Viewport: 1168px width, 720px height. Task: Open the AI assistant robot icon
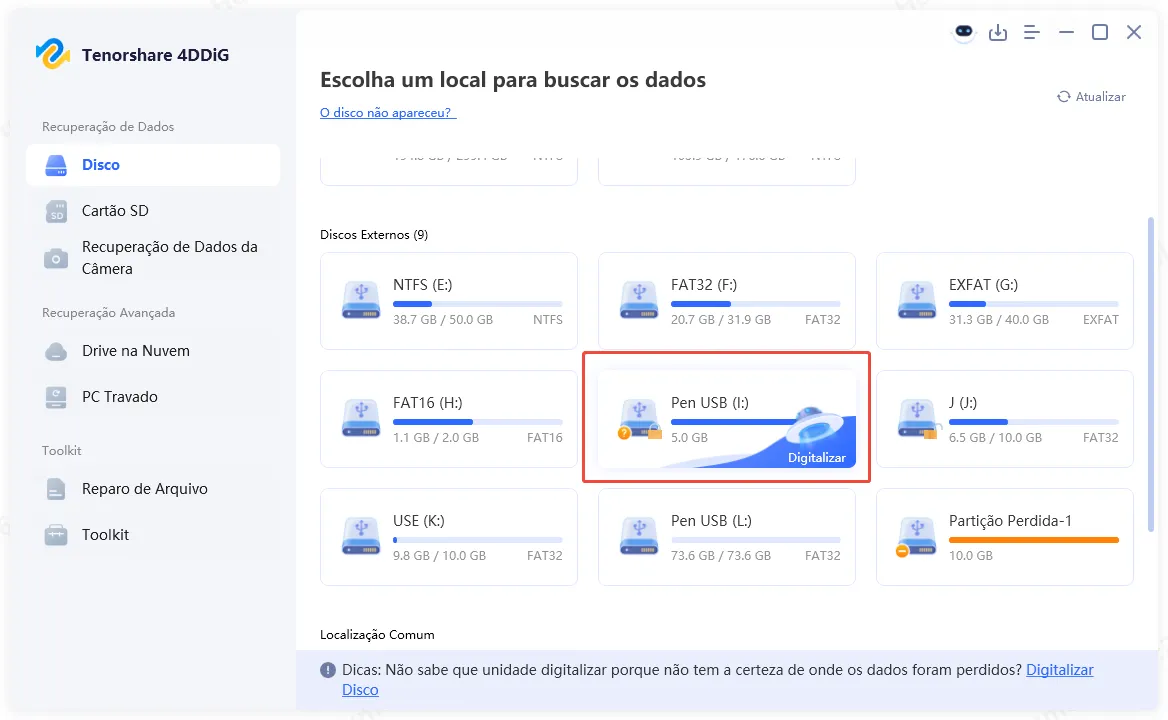pyautogui.click(x=963, y=32)
